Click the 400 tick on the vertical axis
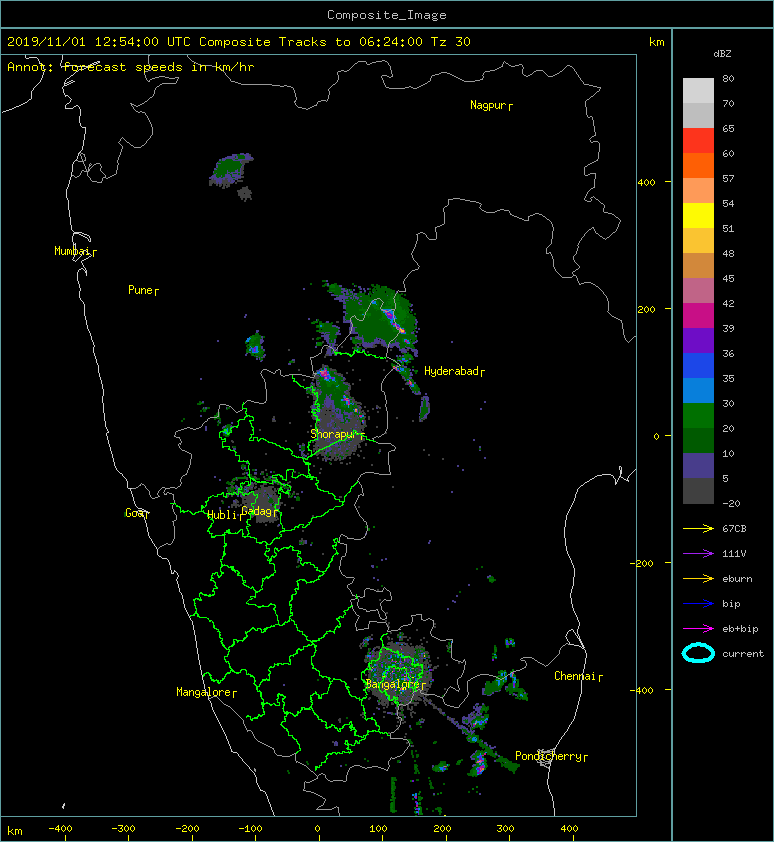 point(646,183)
